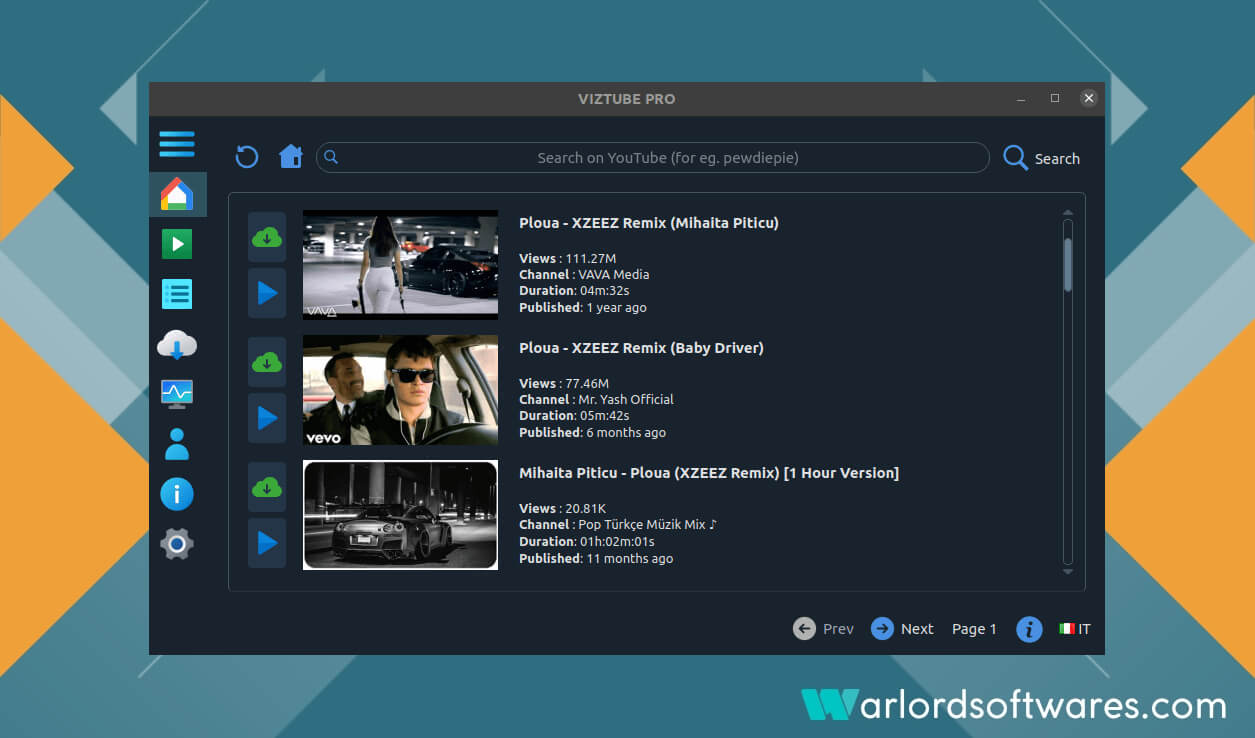
Task: Open the settings gear in sidebar
Action: (x=177, y=544)
